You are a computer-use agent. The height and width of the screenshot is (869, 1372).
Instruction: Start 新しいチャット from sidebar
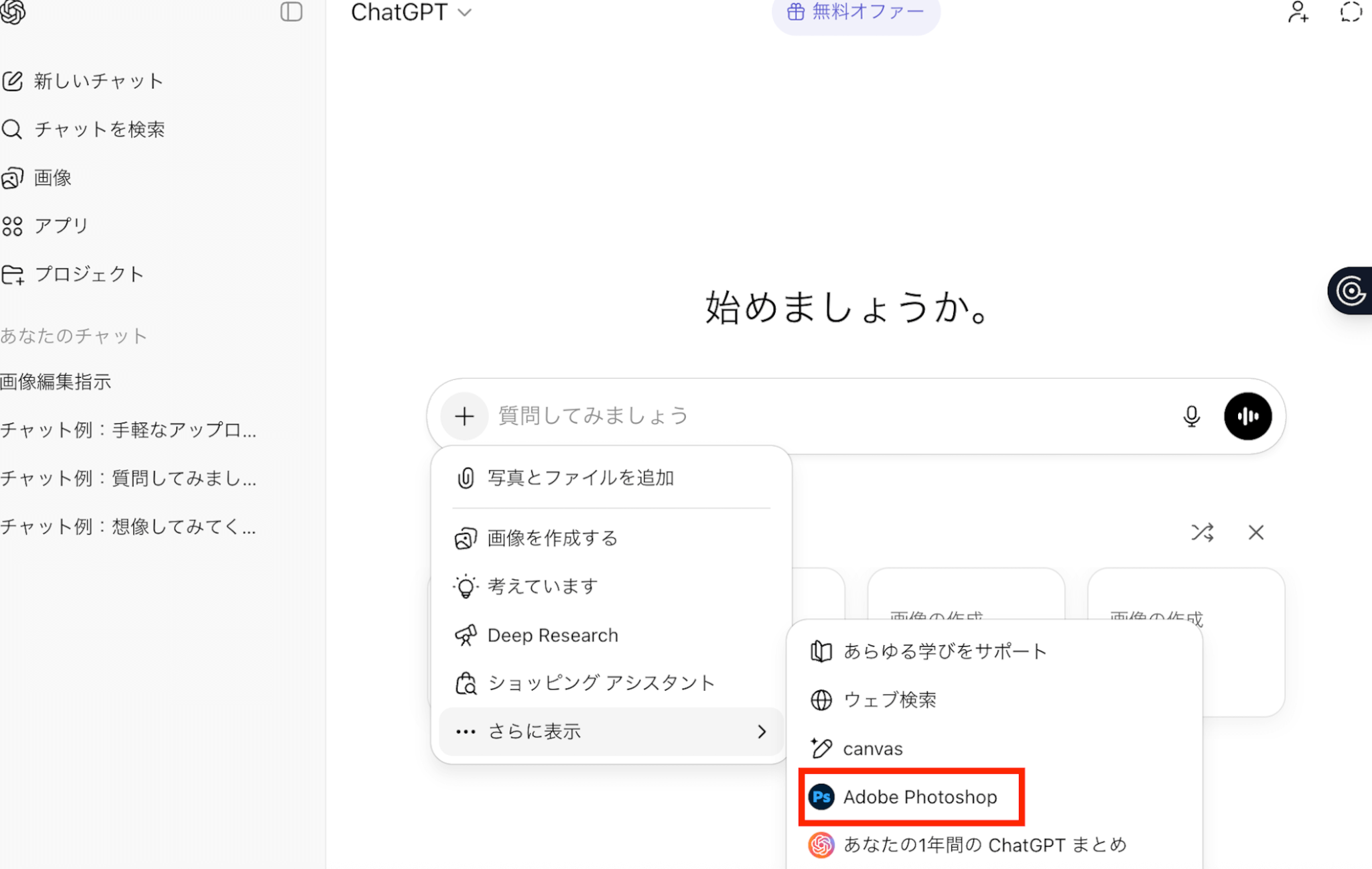(x=98, y=81)
